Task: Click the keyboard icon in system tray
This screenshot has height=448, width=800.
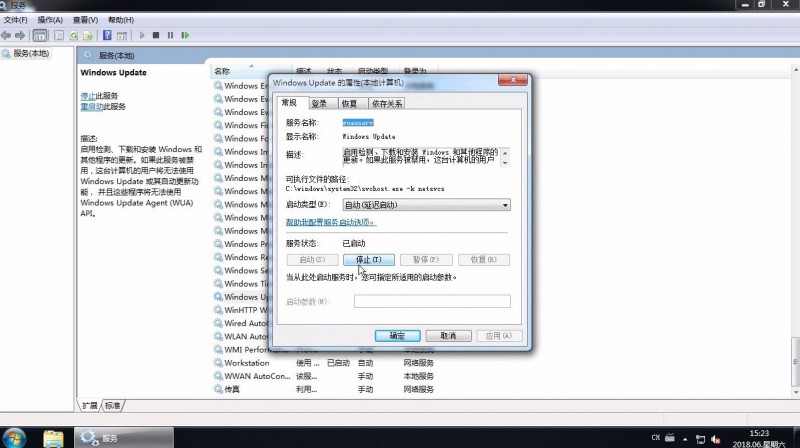Action: (x=670, y=438)
